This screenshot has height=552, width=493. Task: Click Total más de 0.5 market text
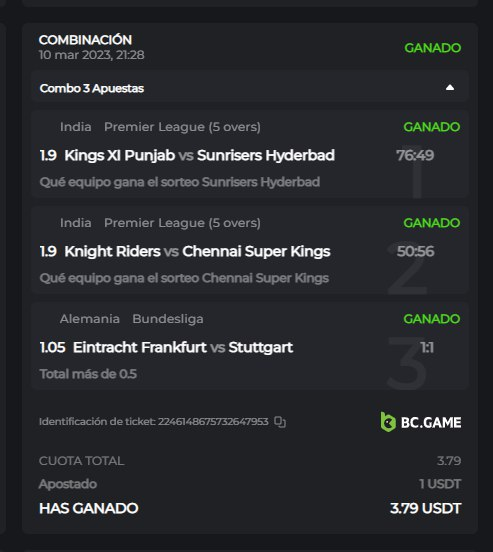tap(88, 374)
